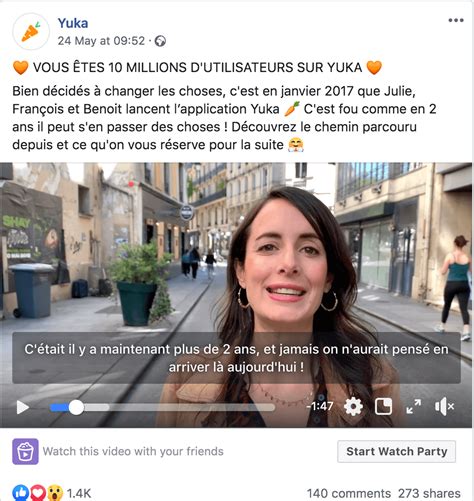Expand video to fullscreen
This screenshot has height=501, width=474.
[x=413, y=407]
